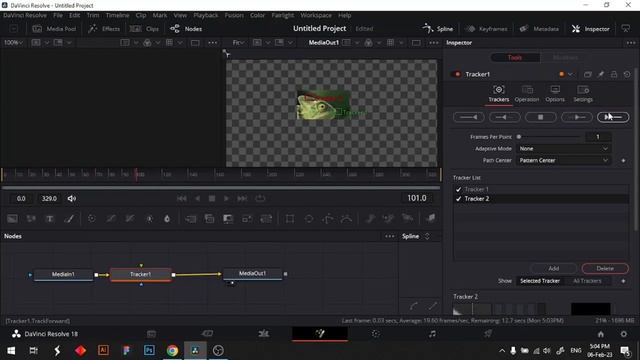
Task: Open Nodes panel options menu
Action: click(x=389, y=236)
